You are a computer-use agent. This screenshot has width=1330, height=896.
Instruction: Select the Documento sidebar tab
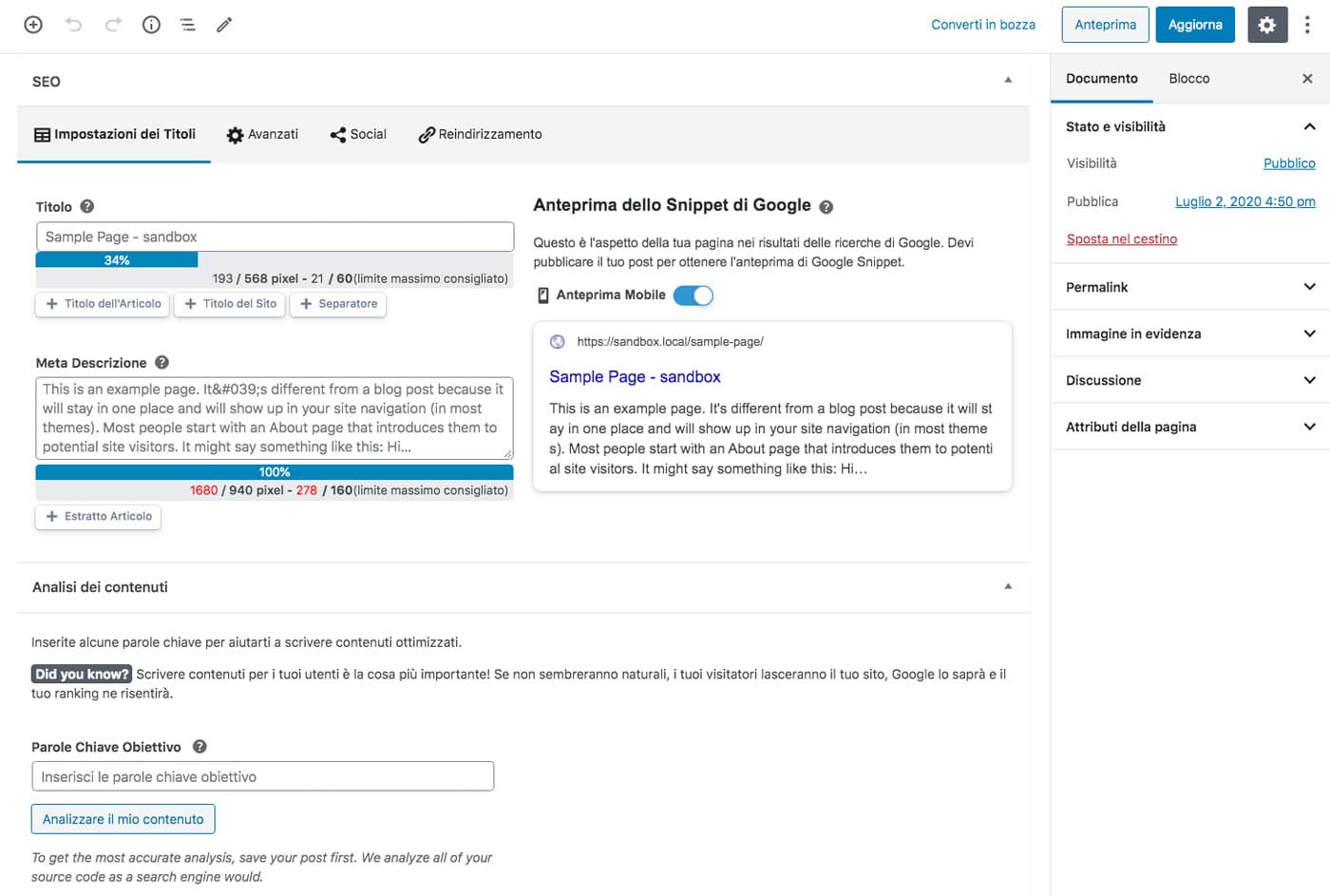click(1101, 79)
